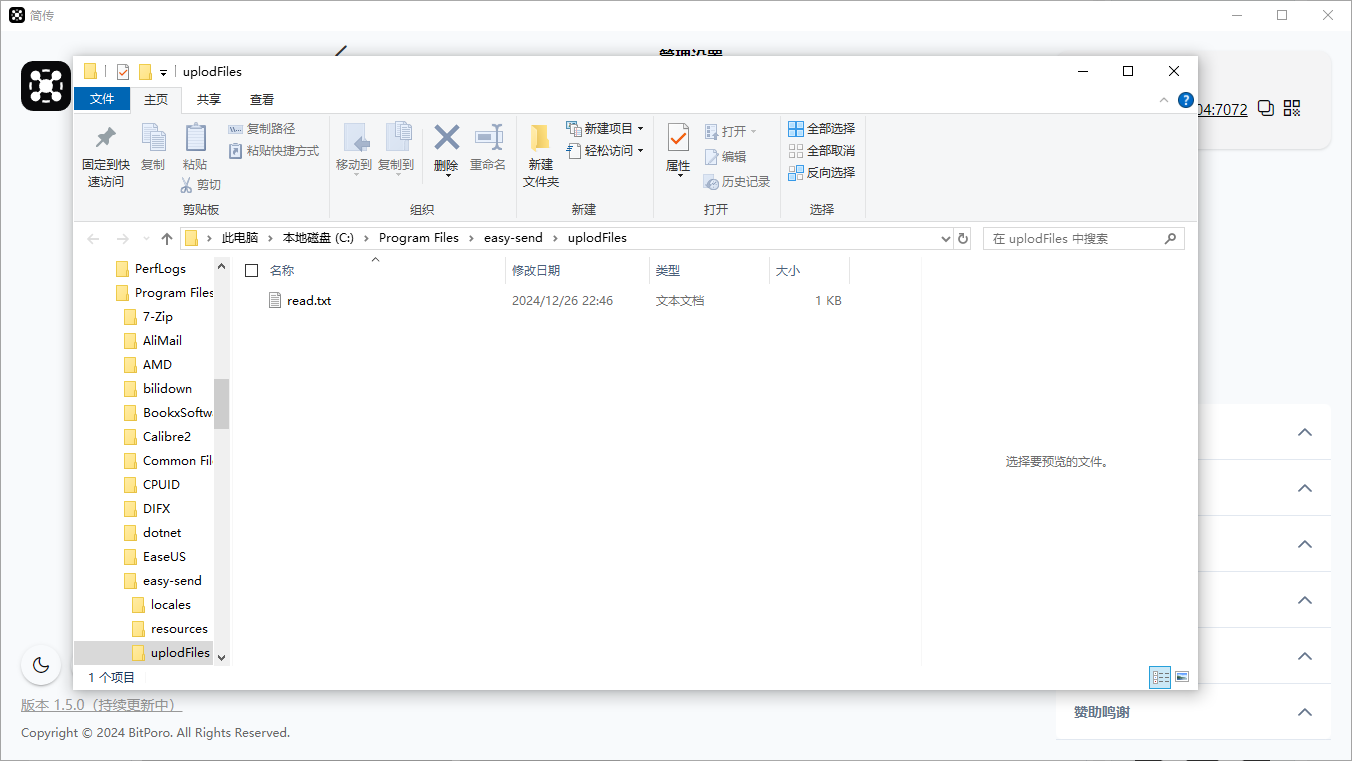The height and width of the screenshot is (761, 1352).
Task: Tick the select-all checkbox beside 名称
Action: point(252,271)
